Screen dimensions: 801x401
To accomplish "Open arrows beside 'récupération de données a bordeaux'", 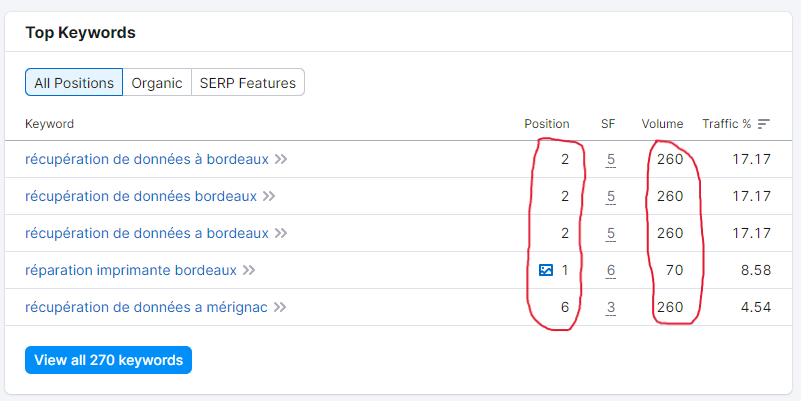I will click(x=280, y=233).
